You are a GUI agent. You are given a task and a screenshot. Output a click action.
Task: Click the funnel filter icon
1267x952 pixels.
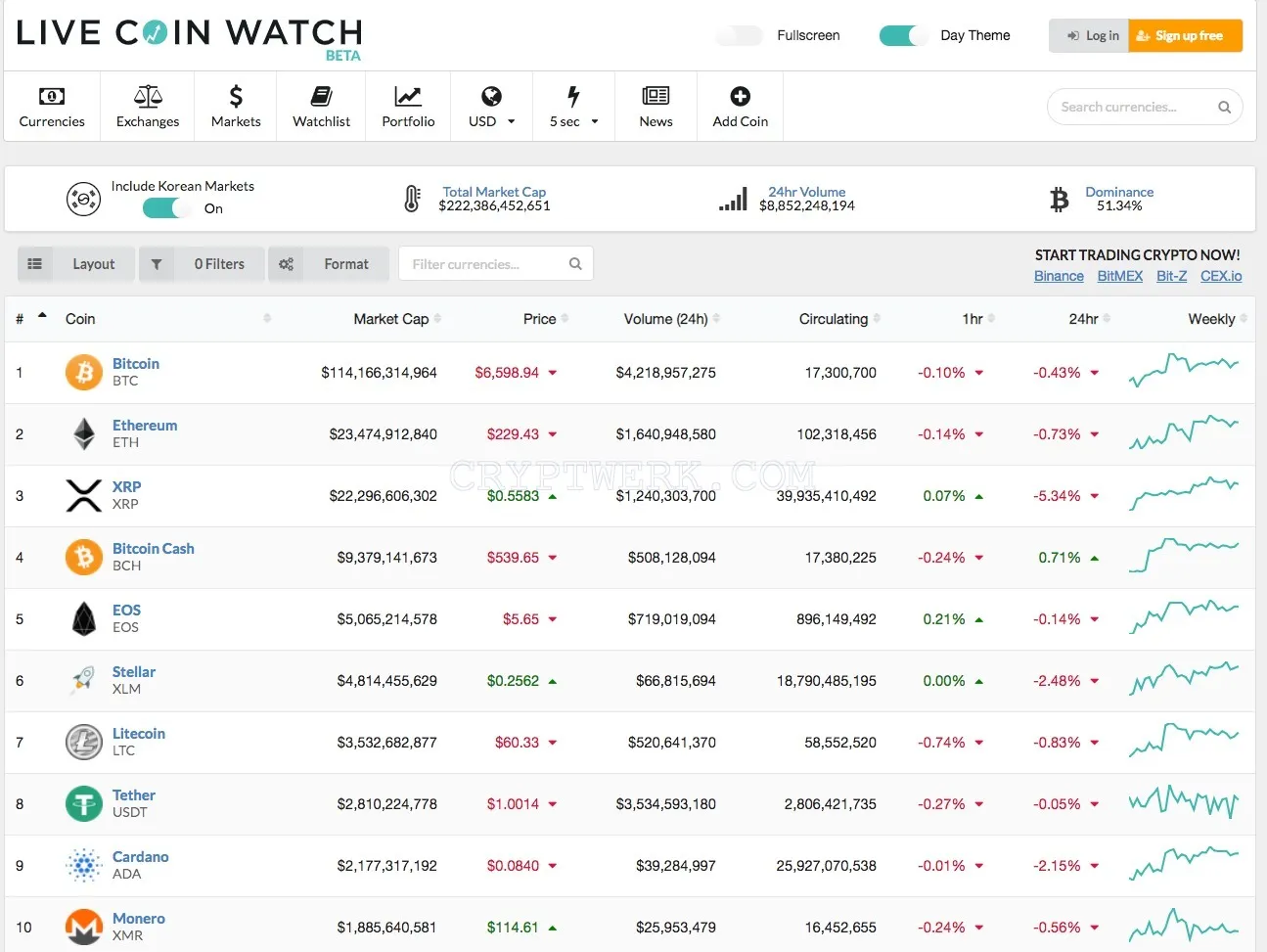[x=157, y=264]
